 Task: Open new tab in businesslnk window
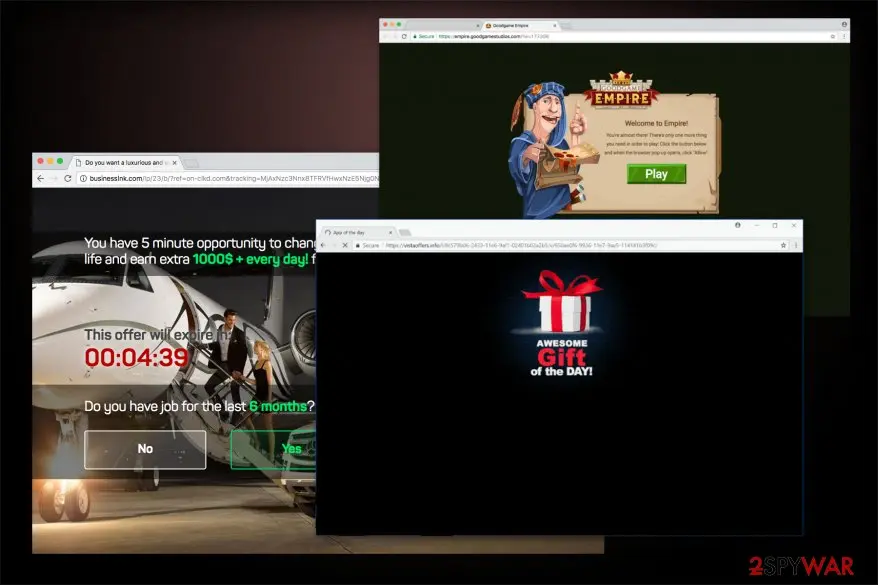tap(192, 163)
